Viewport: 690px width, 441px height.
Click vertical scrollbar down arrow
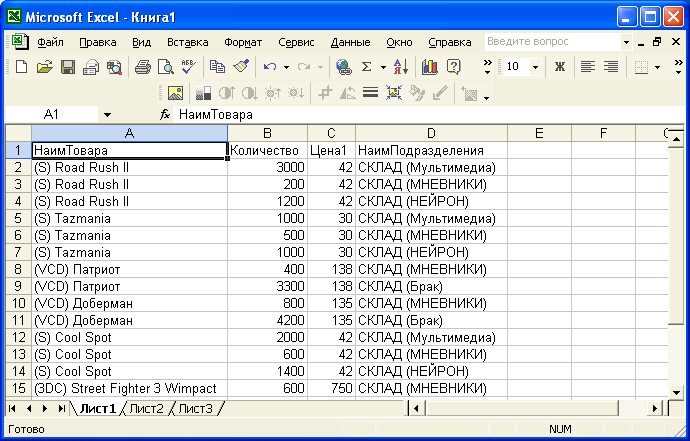tap(676, 392)
